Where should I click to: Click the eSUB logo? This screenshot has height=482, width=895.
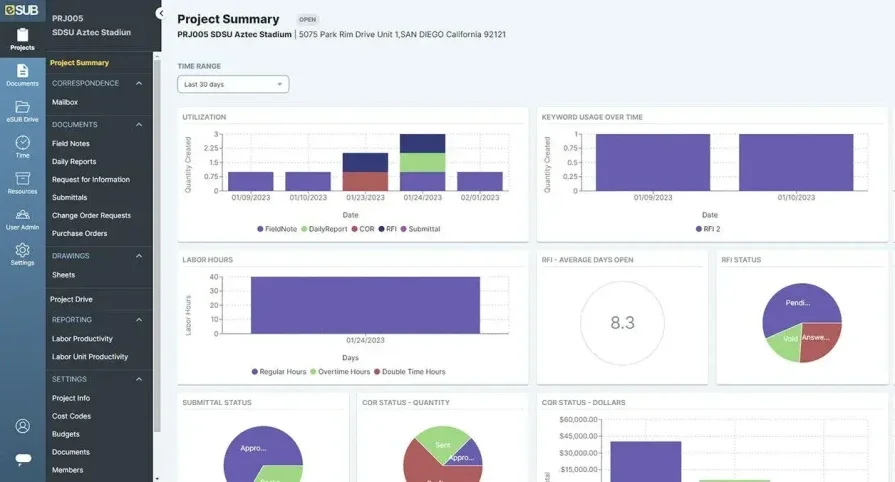[x=22, y=10]
